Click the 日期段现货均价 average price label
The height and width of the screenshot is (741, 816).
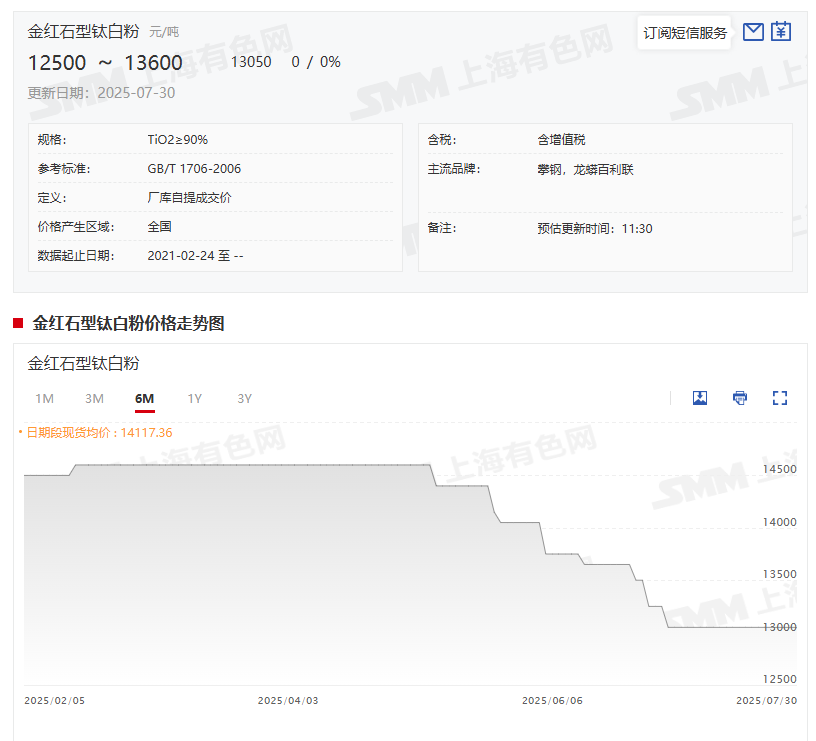click(97, 433)
